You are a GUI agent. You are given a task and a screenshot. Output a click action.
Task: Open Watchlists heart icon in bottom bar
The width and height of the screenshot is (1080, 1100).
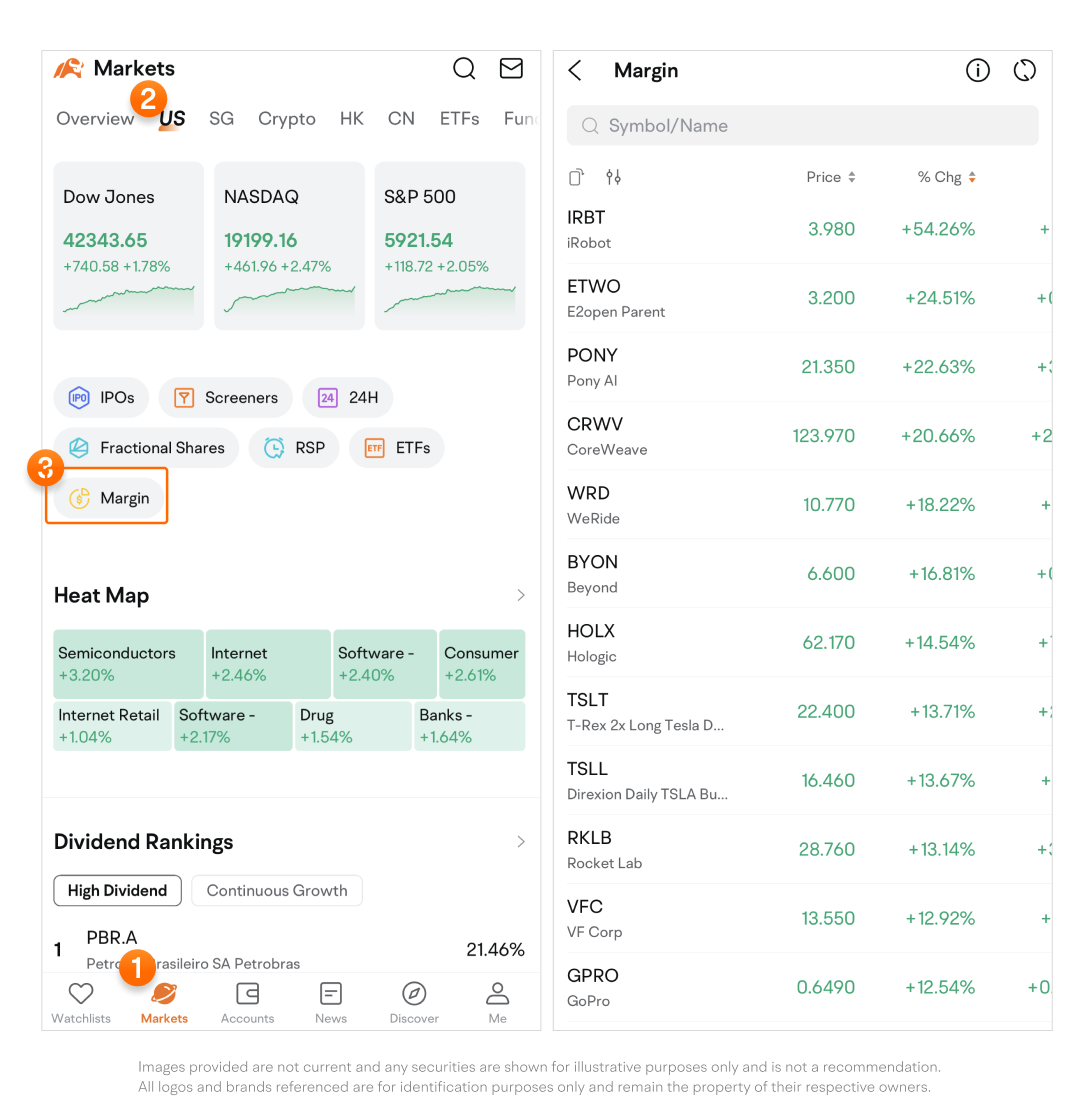pos(80,1001)
